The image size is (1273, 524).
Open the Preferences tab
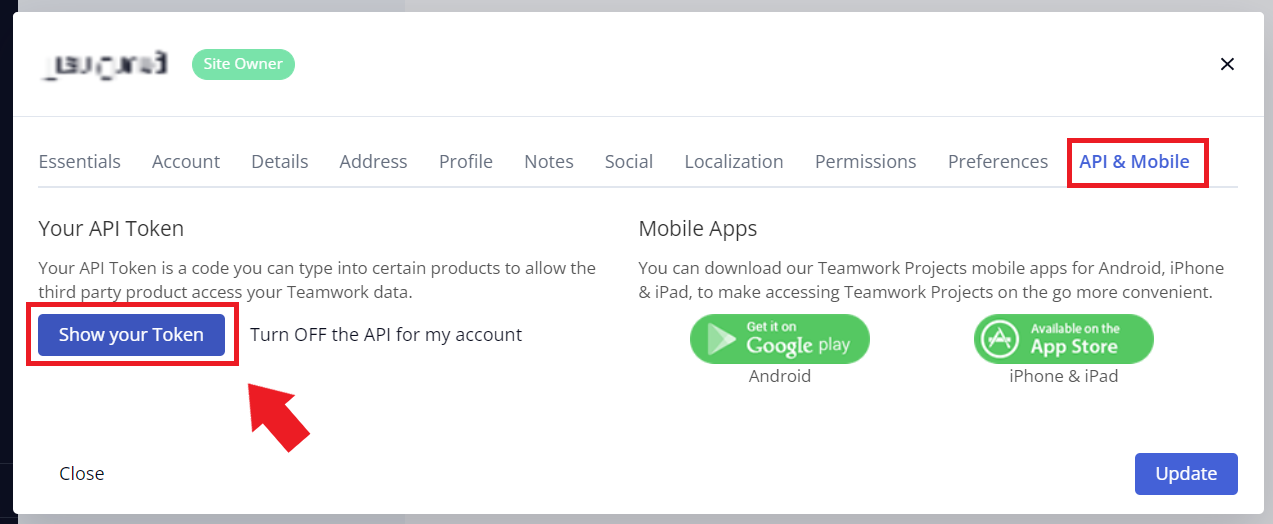point(998,162)
